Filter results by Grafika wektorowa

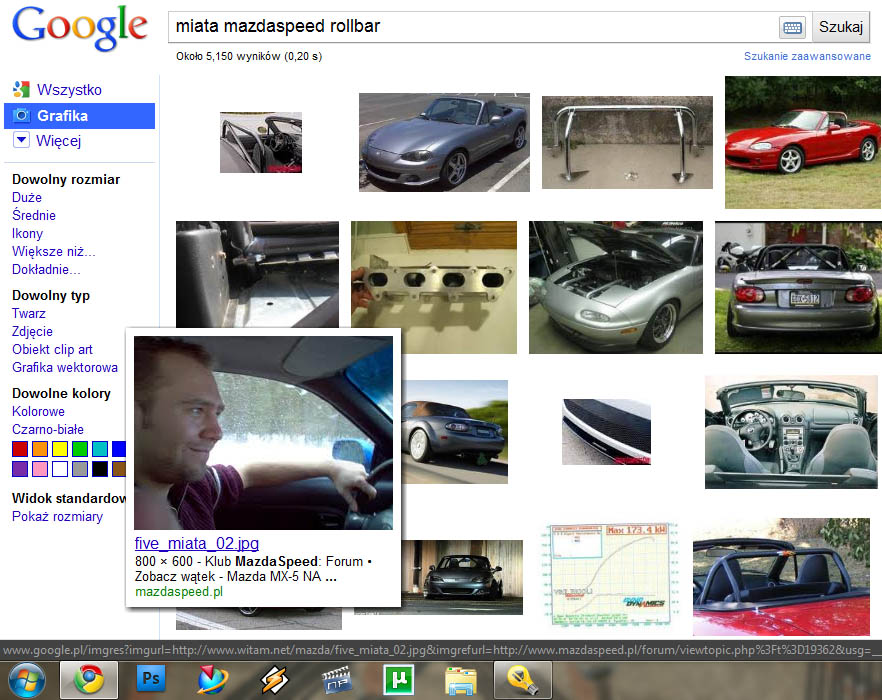[x=65, y=367]
